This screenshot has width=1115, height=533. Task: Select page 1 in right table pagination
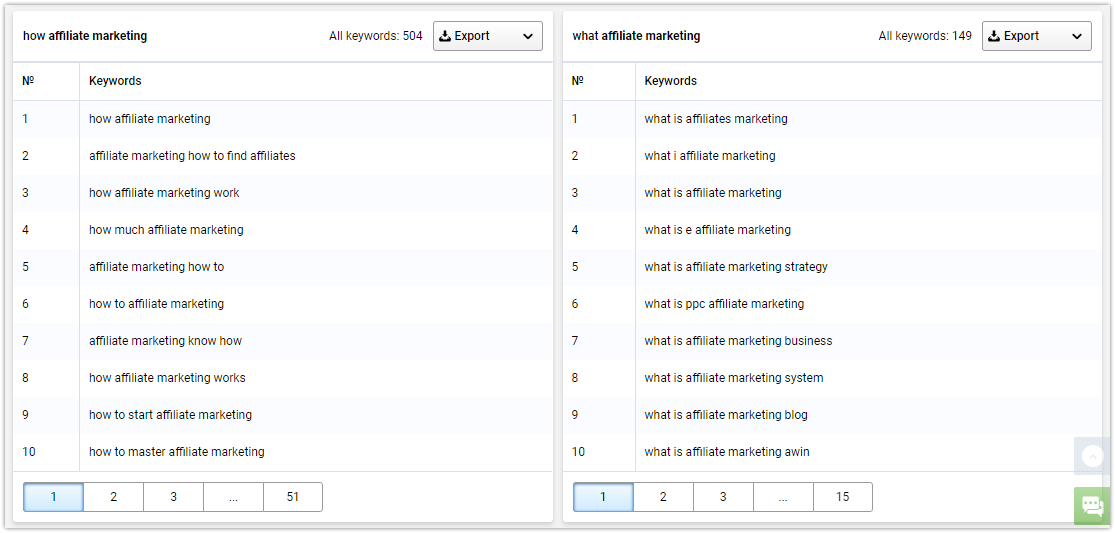[x=603, y=497]
